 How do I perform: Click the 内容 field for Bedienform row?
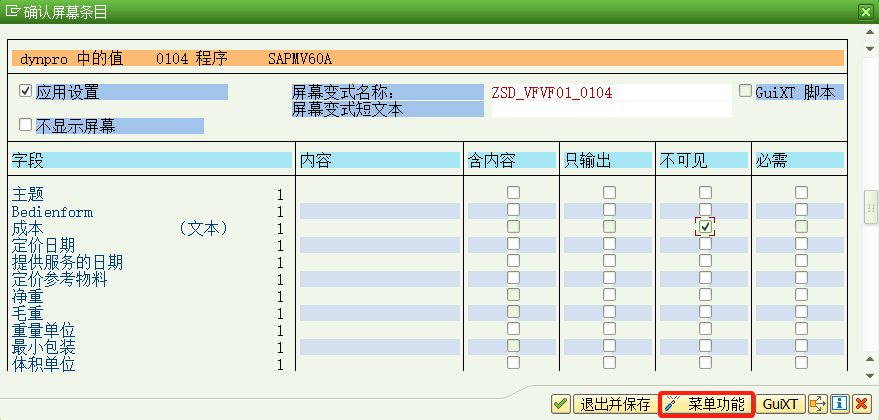click(x=380, y=211)
